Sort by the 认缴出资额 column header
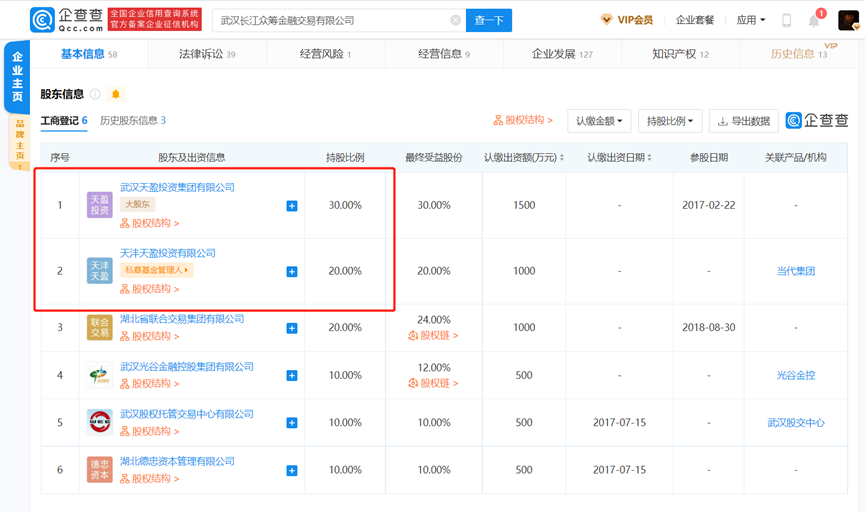The width and height of the screenshot is (865, 512). click(523, 158)
